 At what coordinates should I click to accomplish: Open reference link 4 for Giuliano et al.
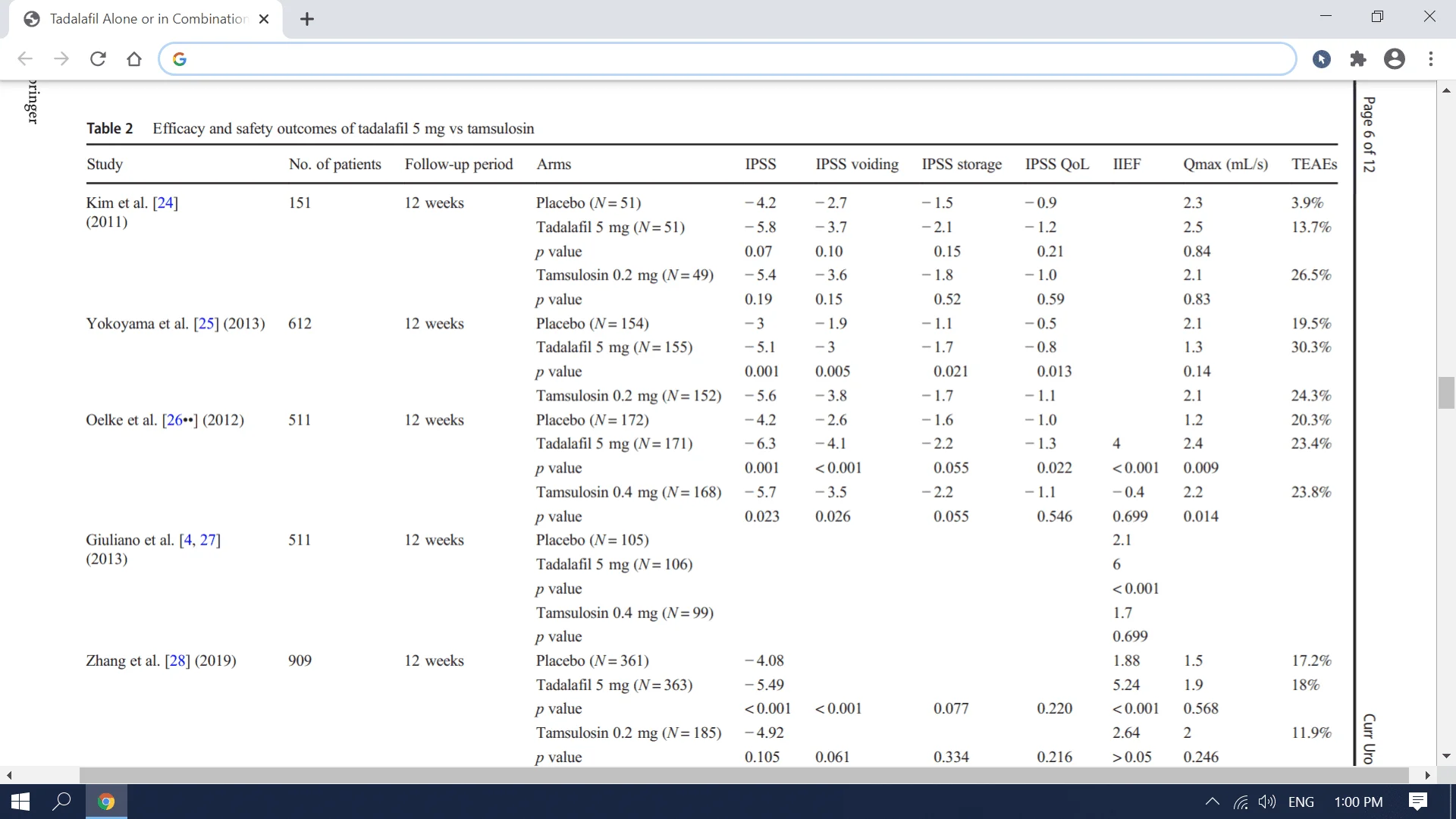tap(187, 540)
